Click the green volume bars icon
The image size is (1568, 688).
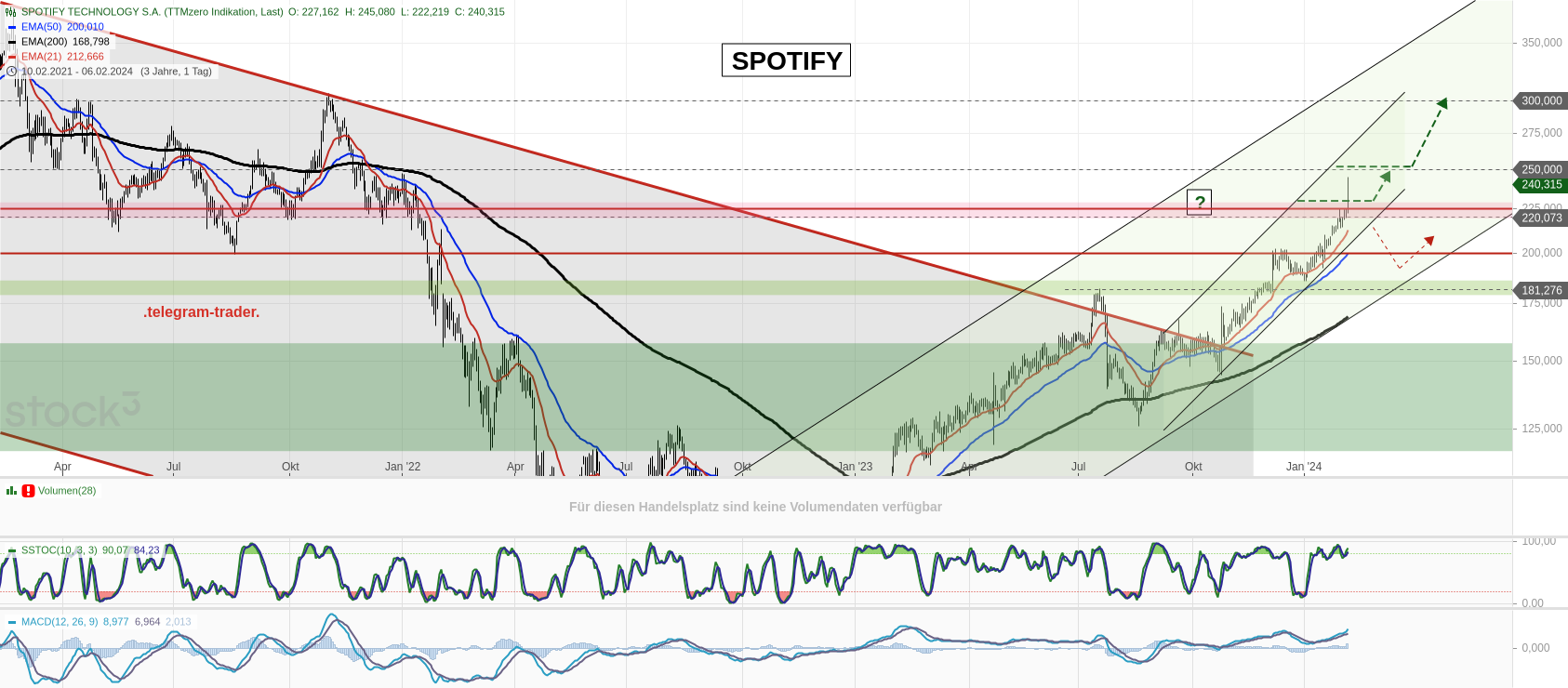pyautogui.click(x=12, y=491)
